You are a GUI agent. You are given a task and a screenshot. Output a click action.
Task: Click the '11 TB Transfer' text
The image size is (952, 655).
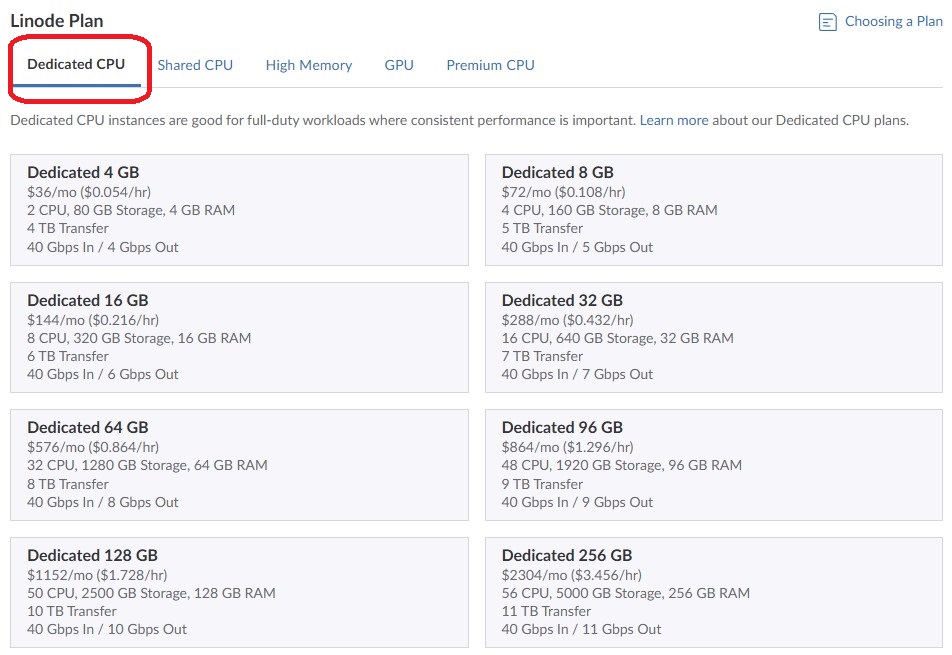click(x=546, y=611)
